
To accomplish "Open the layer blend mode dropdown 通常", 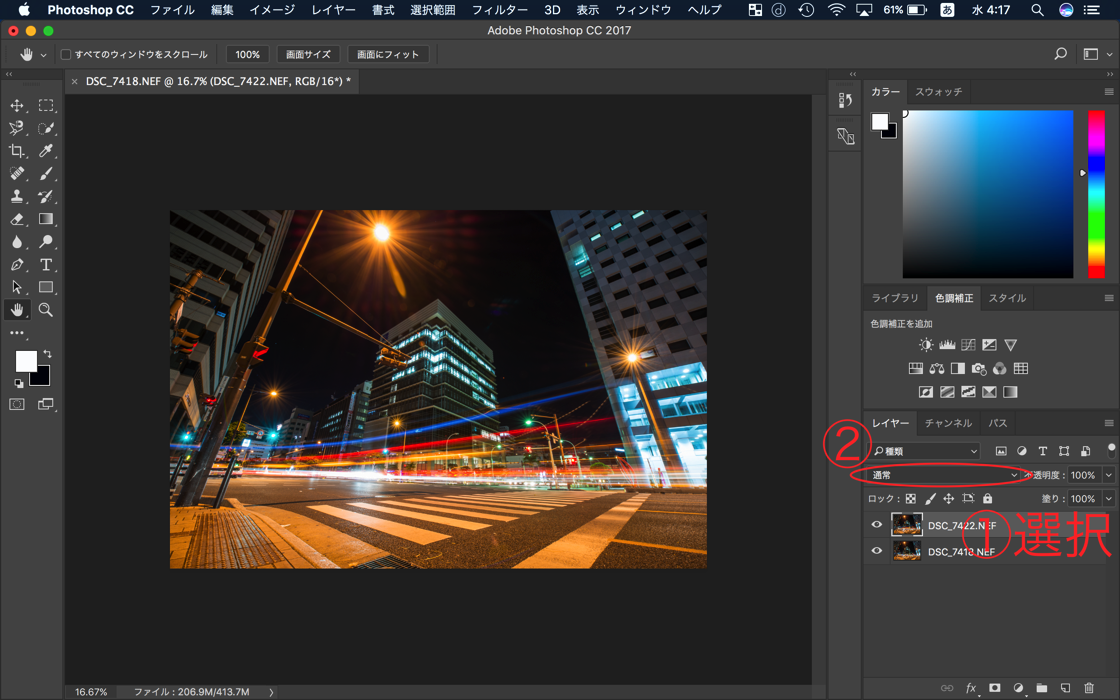I will click(x=944, y=475).
